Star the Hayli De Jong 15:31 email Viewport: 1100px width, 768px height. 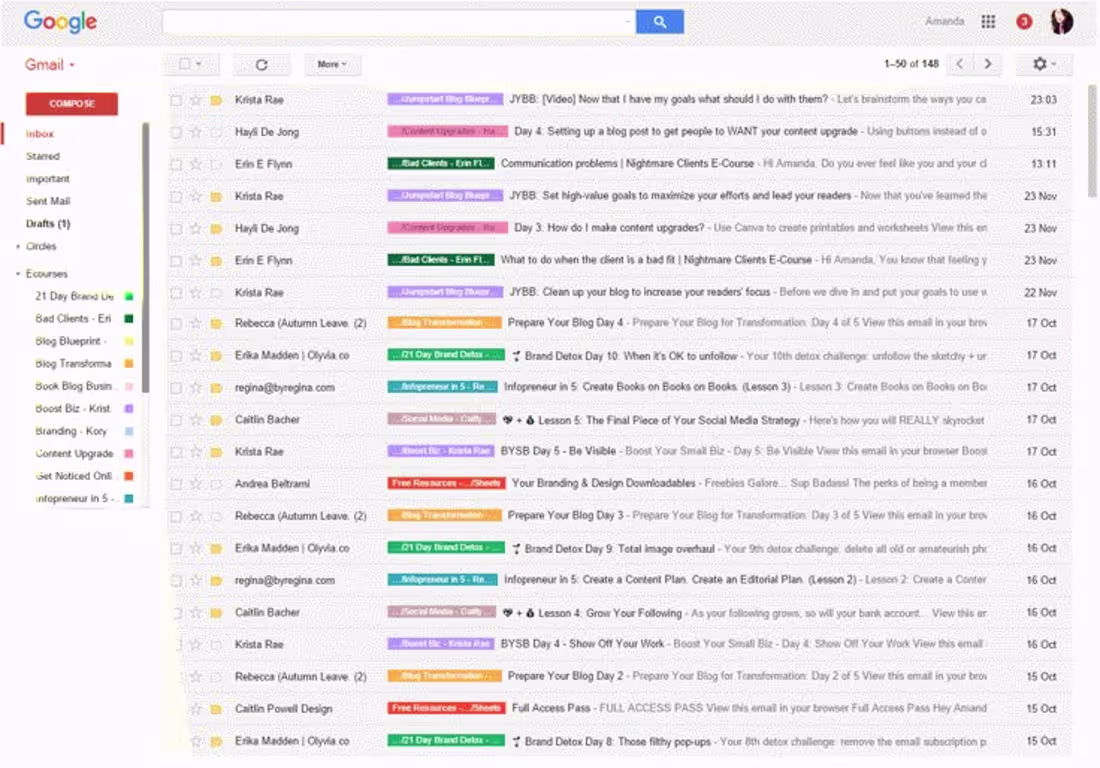(196, 132)
